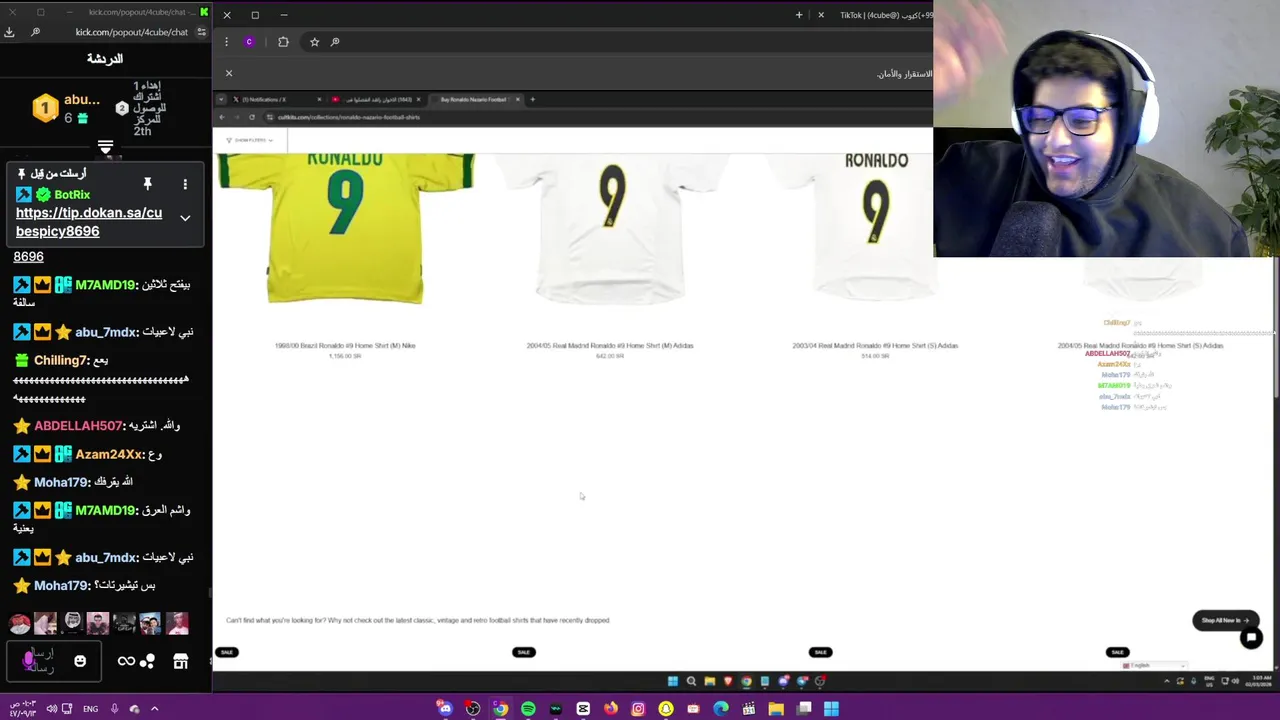This screenshot has width=1280, height=720.
Task: Open Snapchat from the purple taskbar
Action: pyautogui.click(x=666, y=709)
